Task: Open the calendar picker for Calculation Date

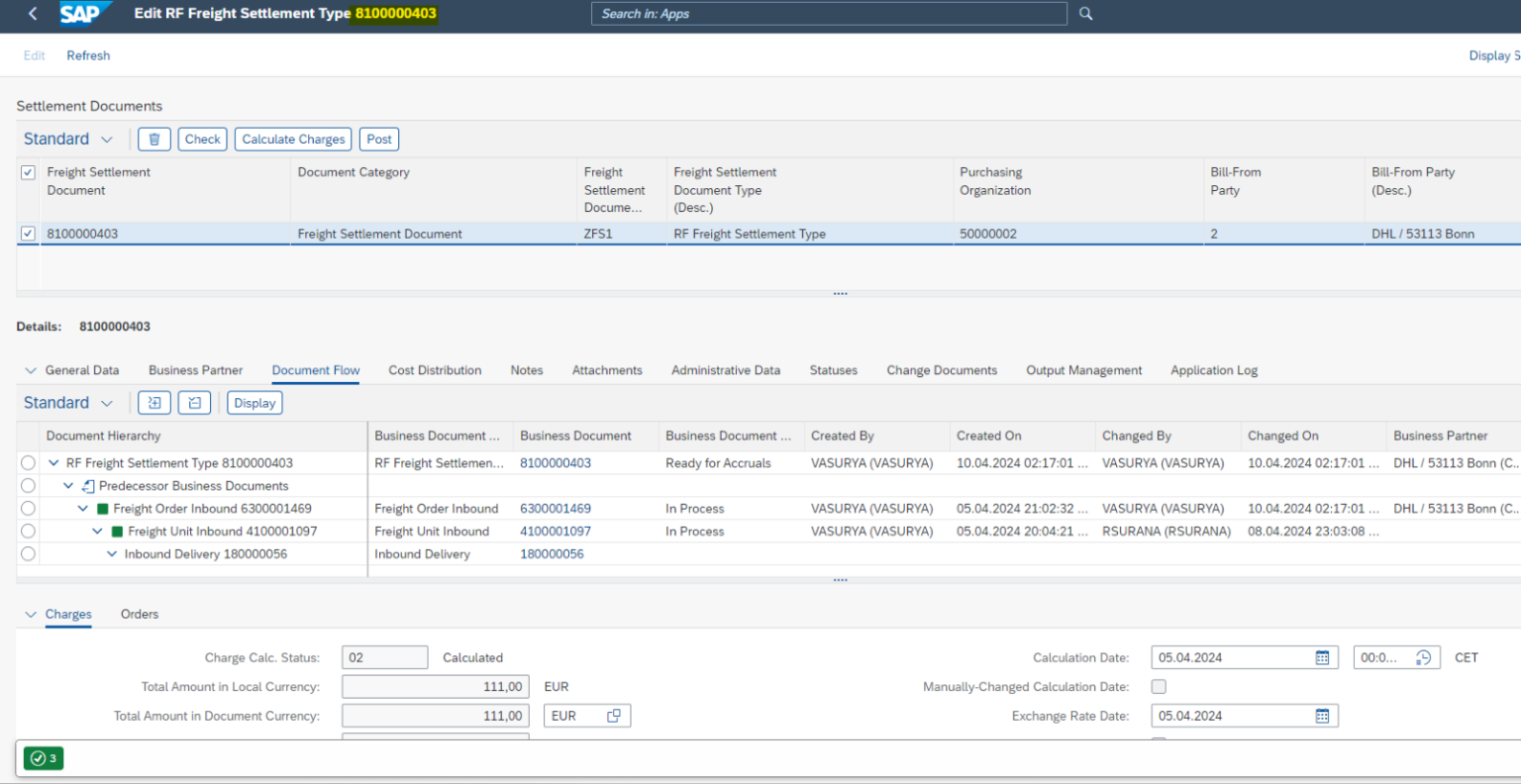Action: (x=1324, y=656)
